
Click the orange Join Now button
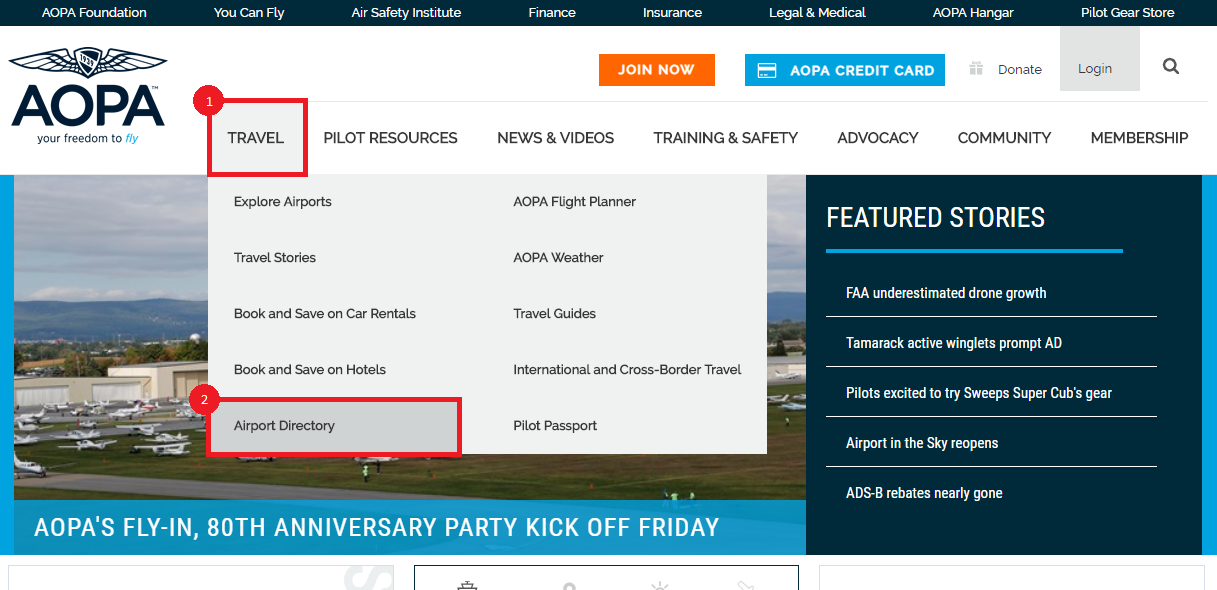coord(657,70)
